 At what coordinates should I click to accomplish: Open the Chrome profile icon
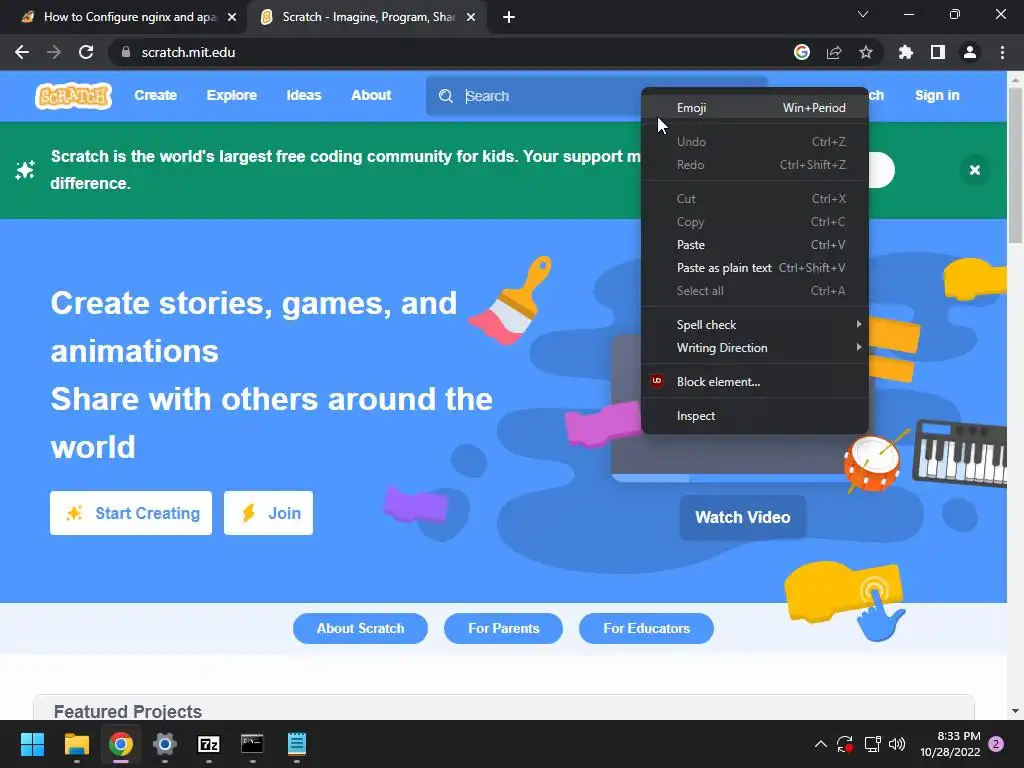[x=970, y=52]
